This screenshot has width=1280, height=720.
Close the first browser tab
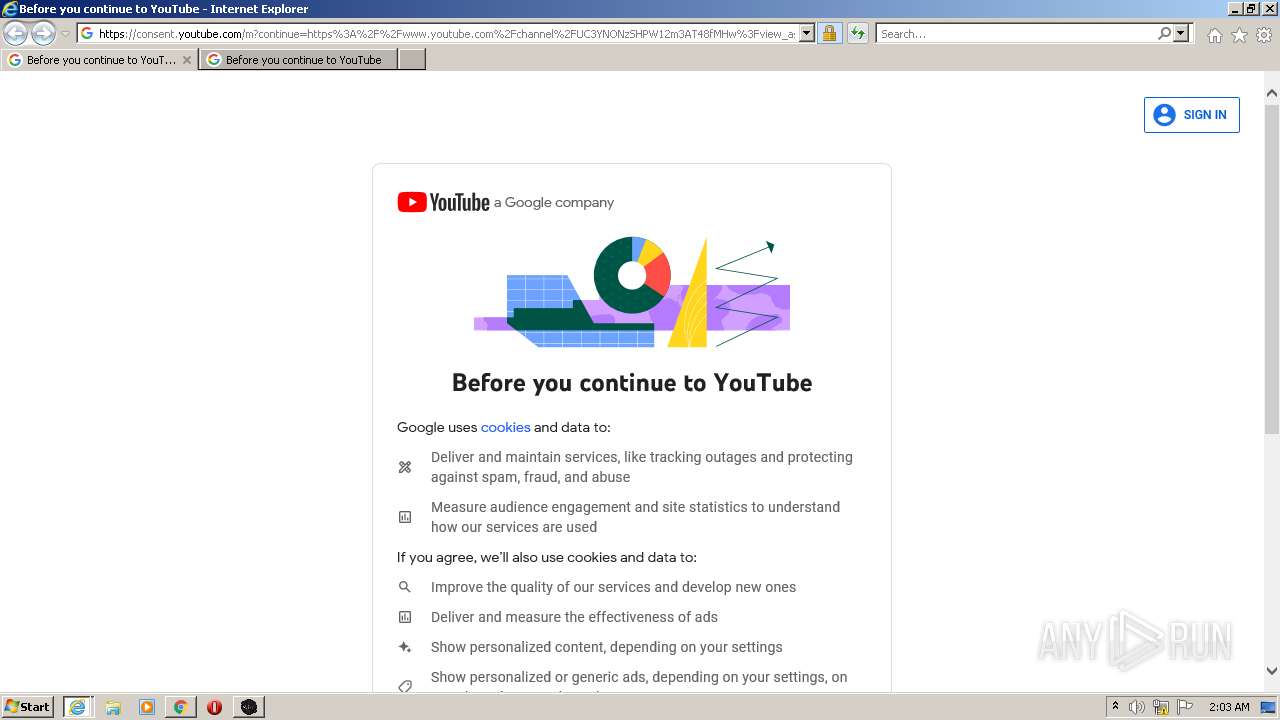pyautogui.click(x=186, y=60)
